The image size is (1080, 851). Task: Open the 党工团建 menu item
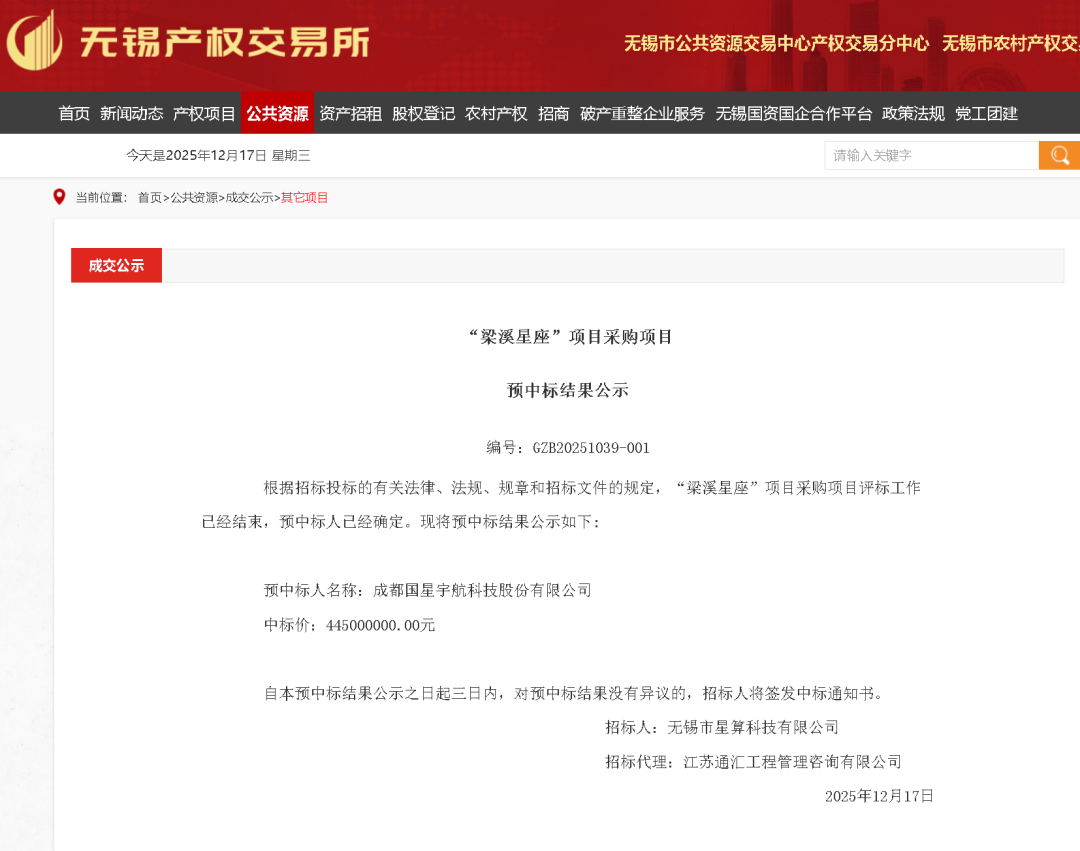point(986,113)
